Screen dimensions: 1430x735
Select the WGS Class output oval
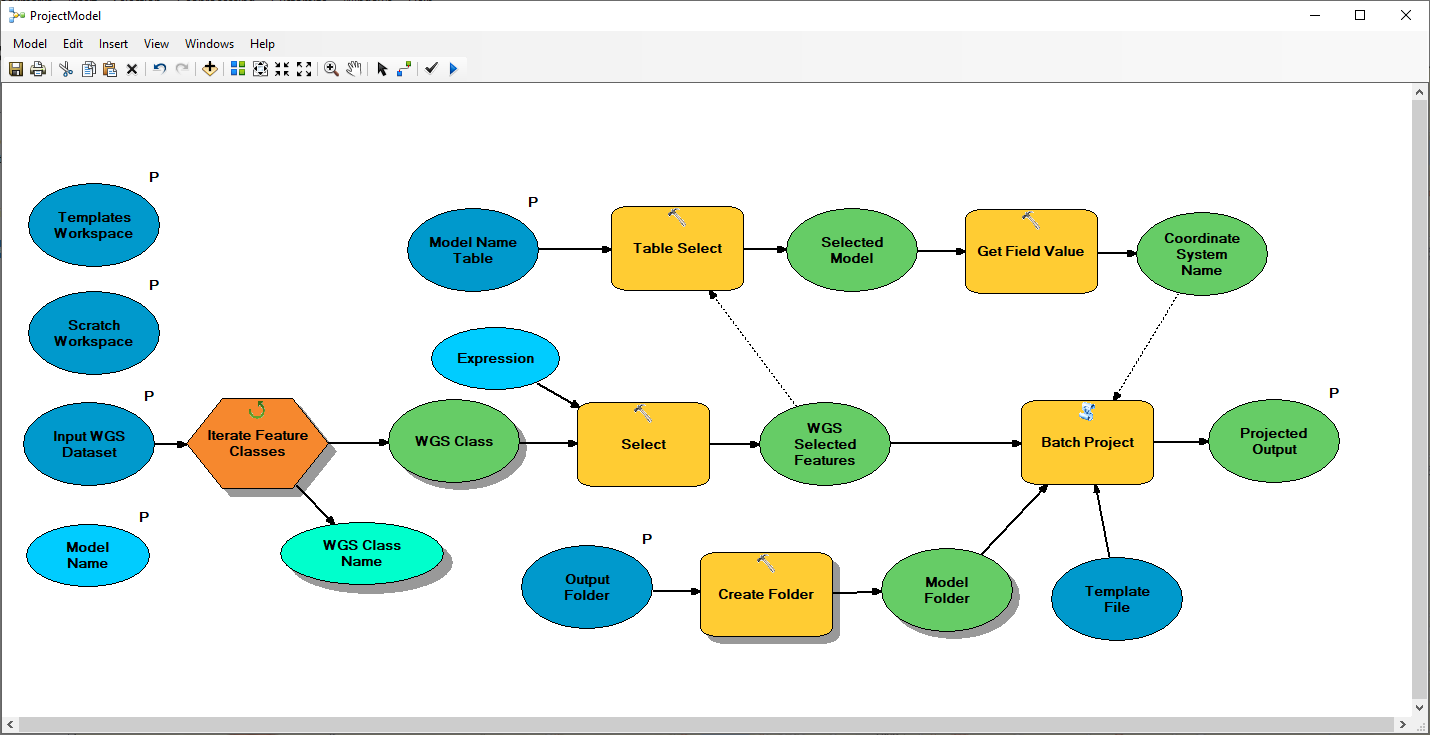tap(454, 441)
